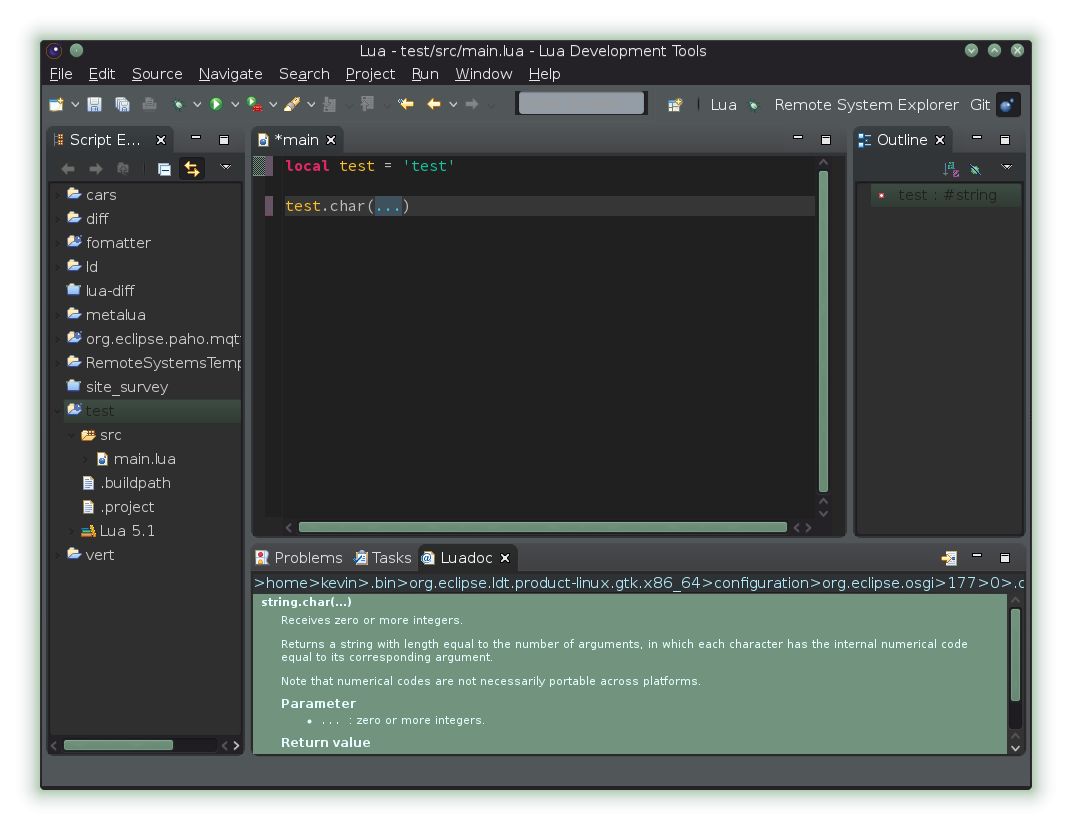
Task: Run the script with green play icon
Action: pos(216,105)
